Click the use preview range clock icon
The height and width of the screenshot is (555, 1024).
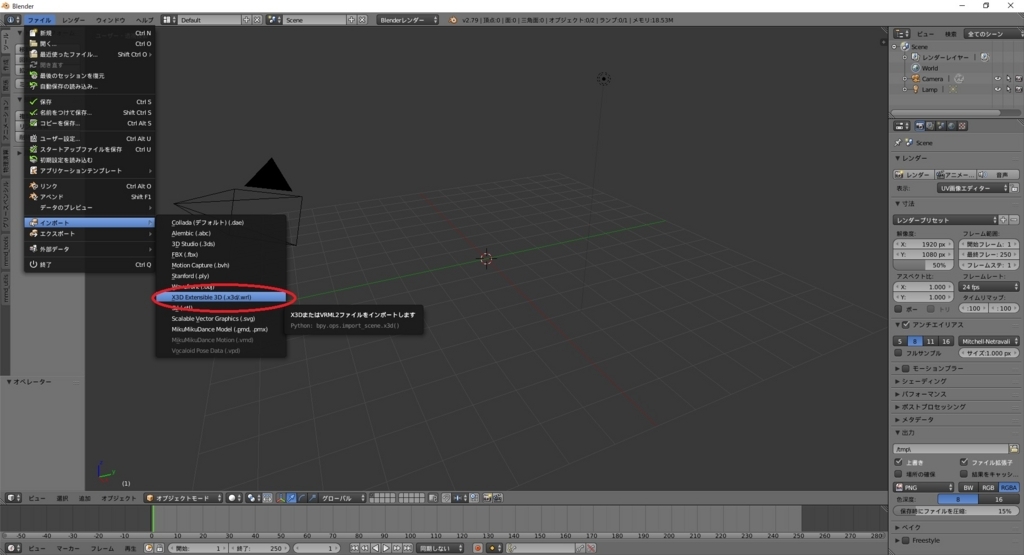(x=149, y=548)
